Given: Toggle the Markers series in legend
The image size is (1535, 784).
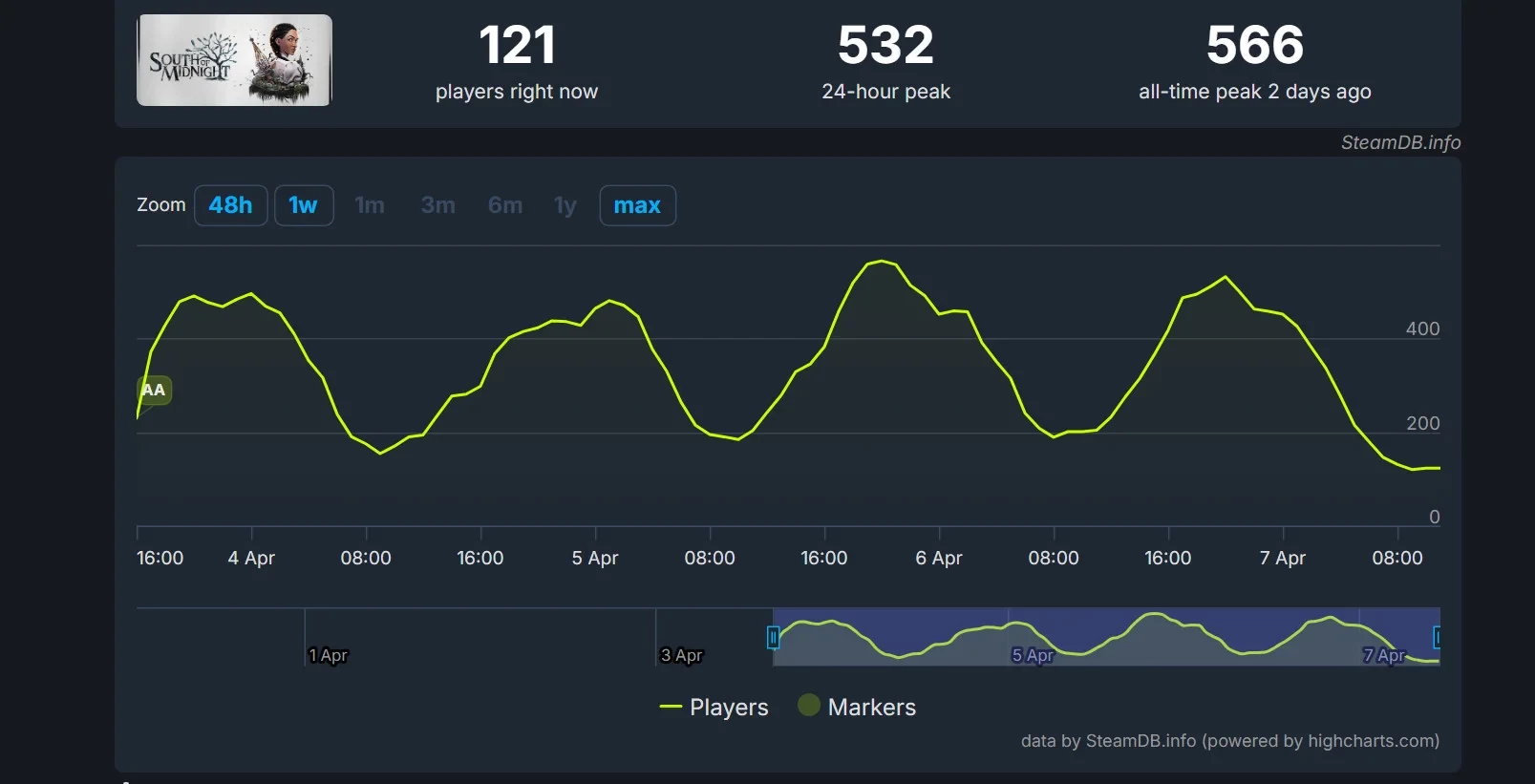Looking at the screenshot, I should coord(871,708).
